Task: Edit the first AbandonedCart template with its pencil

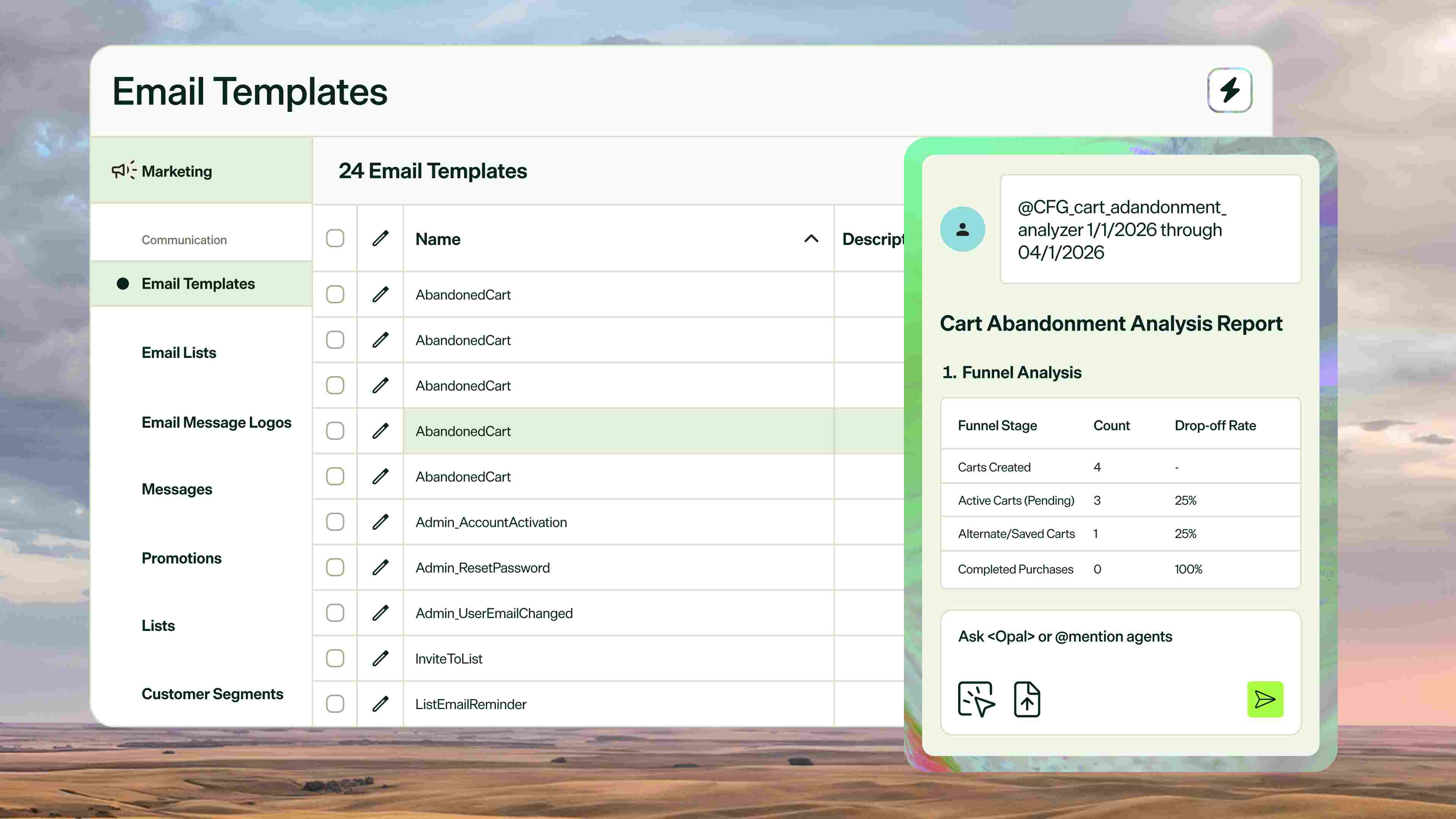Action: click(x=380, y=295)
